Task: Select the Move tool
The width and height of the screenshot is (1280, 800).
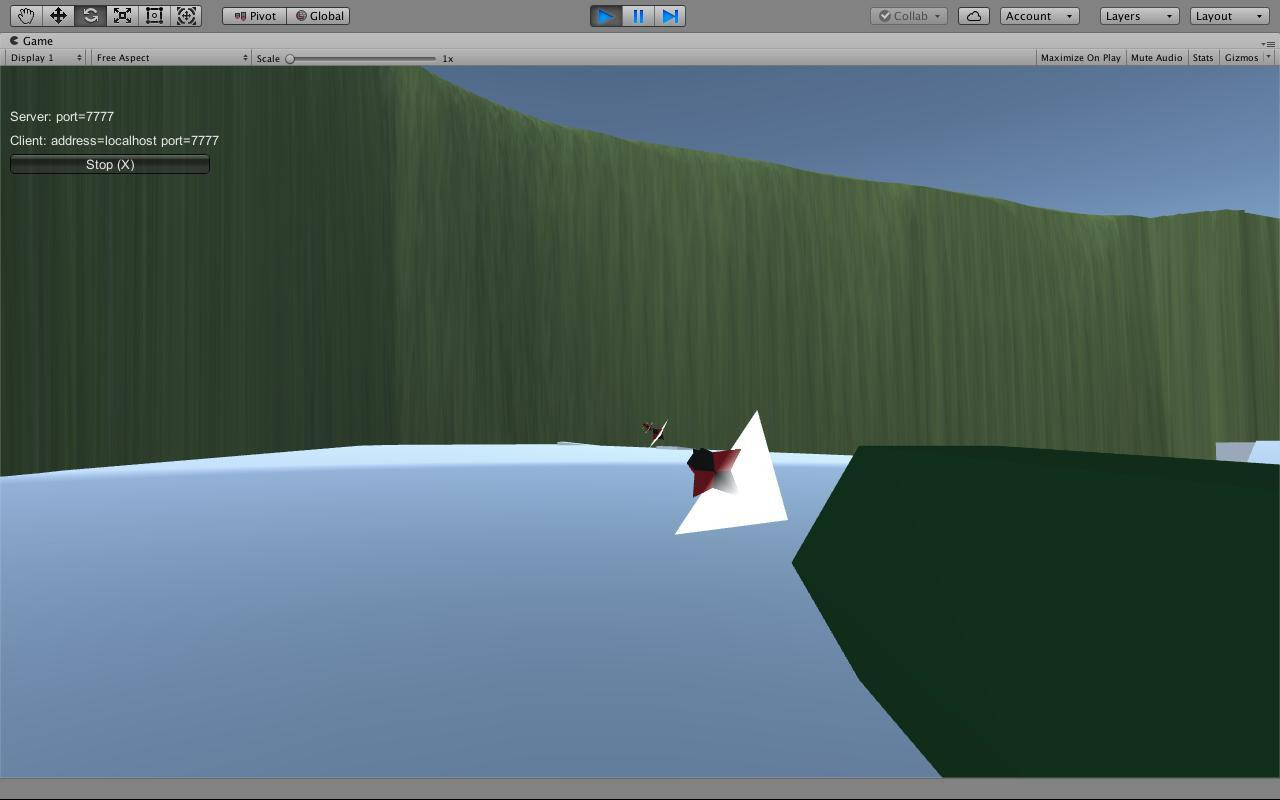Action: tap(58, 16)
